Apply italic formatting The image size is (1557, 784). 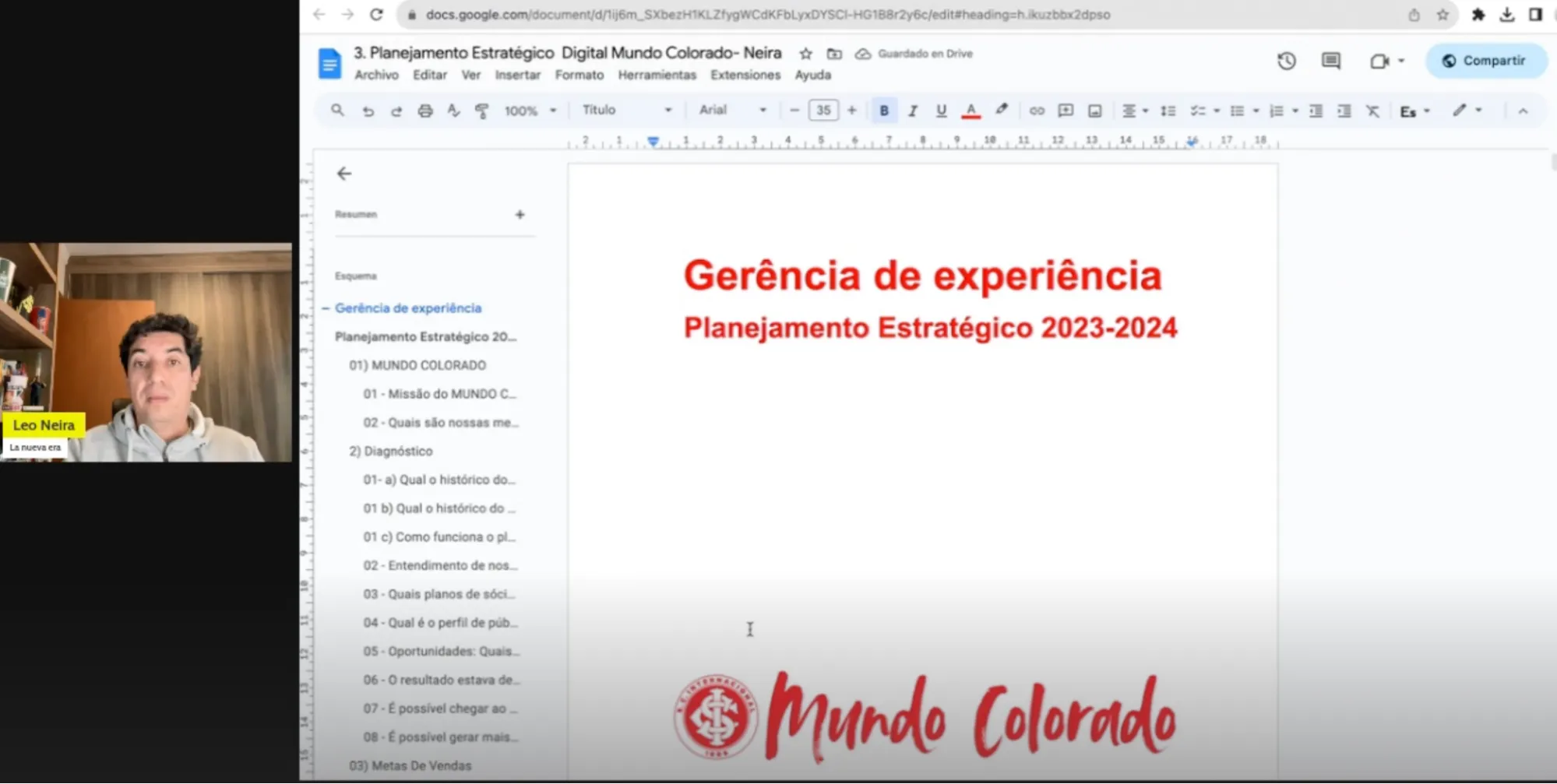click(x=913, y=110)
